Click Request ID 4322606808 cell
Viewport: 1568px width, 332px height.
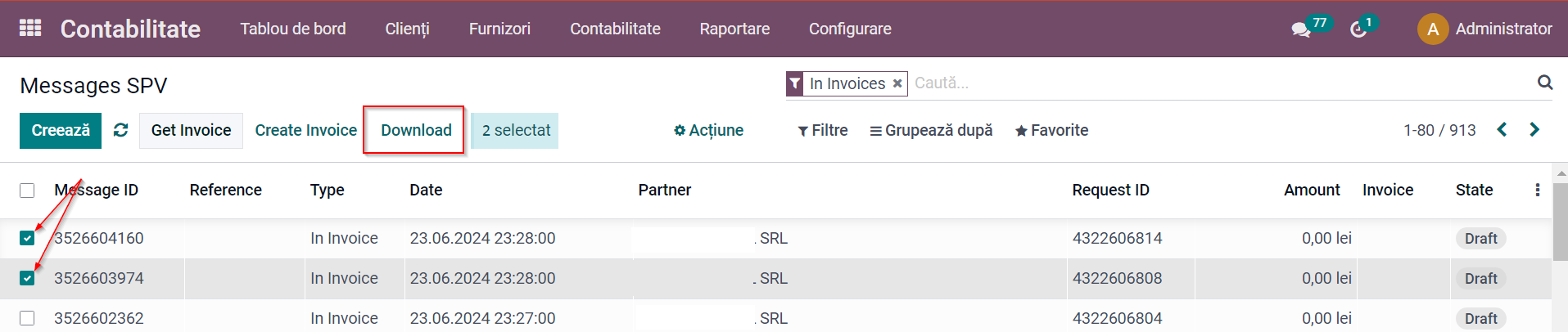1117,278
